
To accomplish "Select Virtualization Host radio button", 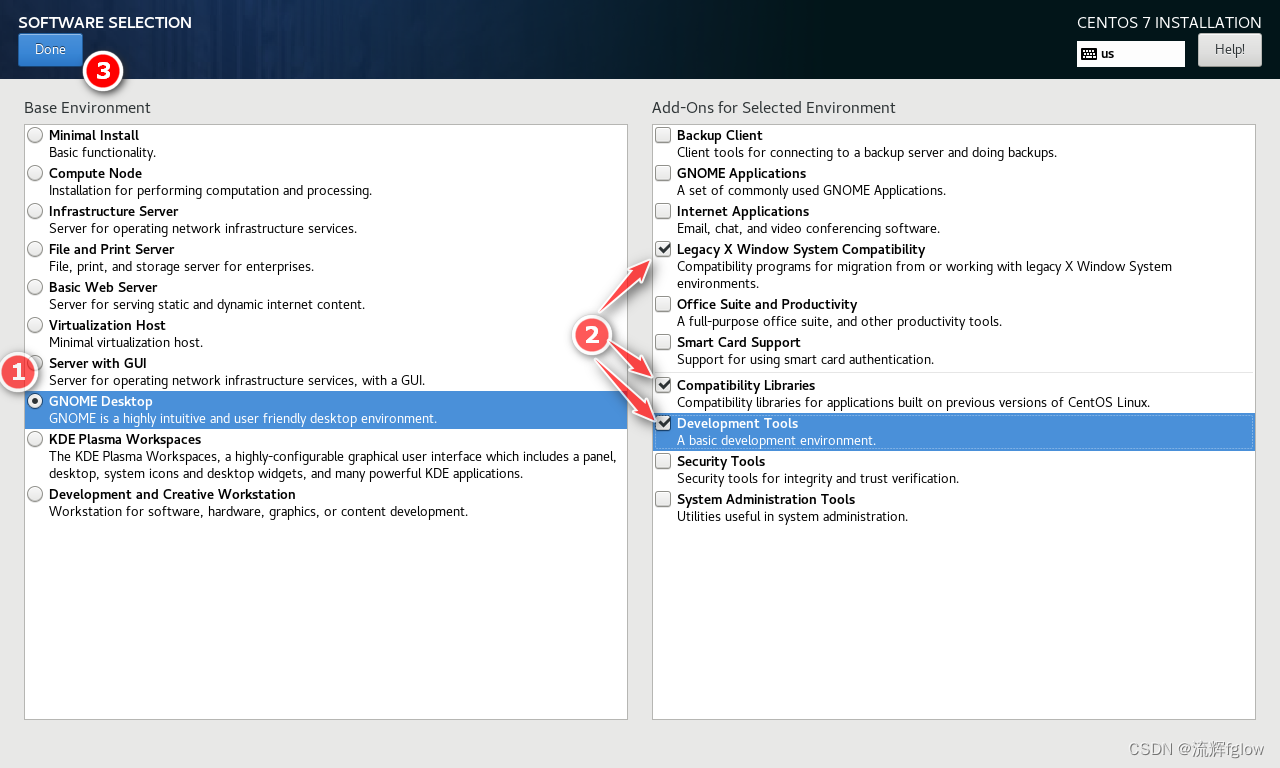I will [36, 325].
